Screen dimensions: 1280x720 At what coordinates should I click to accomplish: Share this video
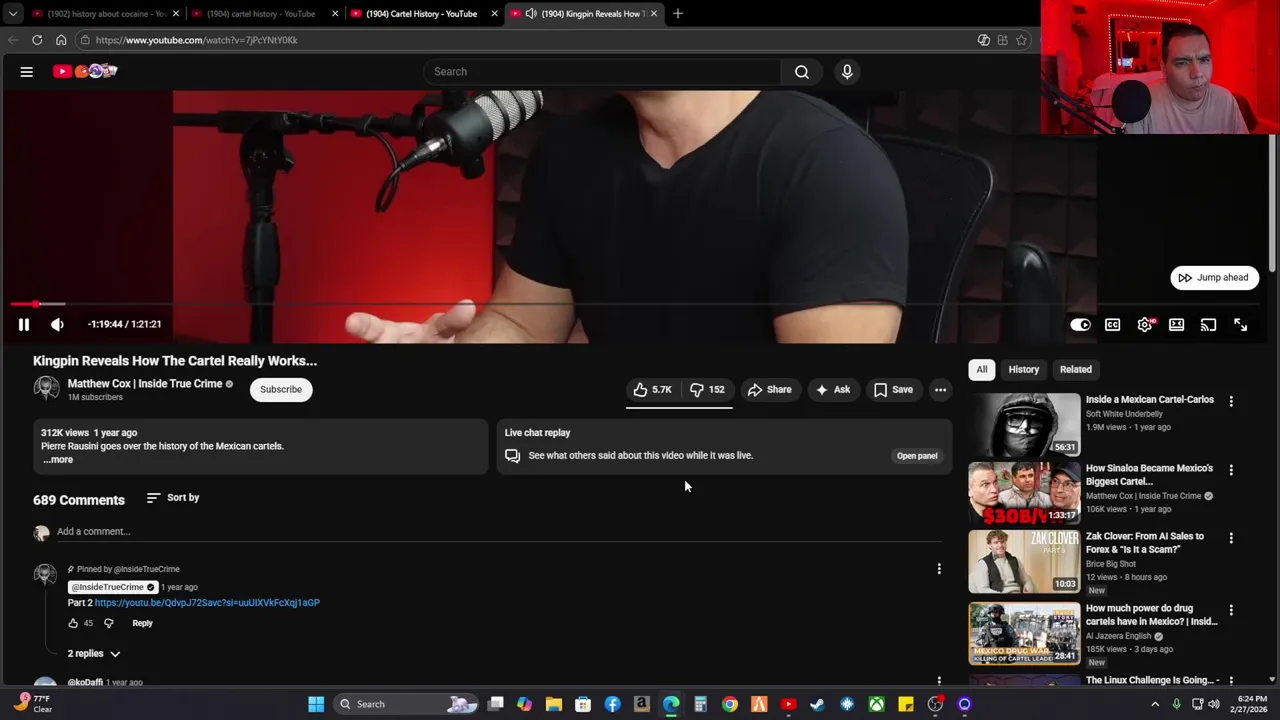pos(769,389)
